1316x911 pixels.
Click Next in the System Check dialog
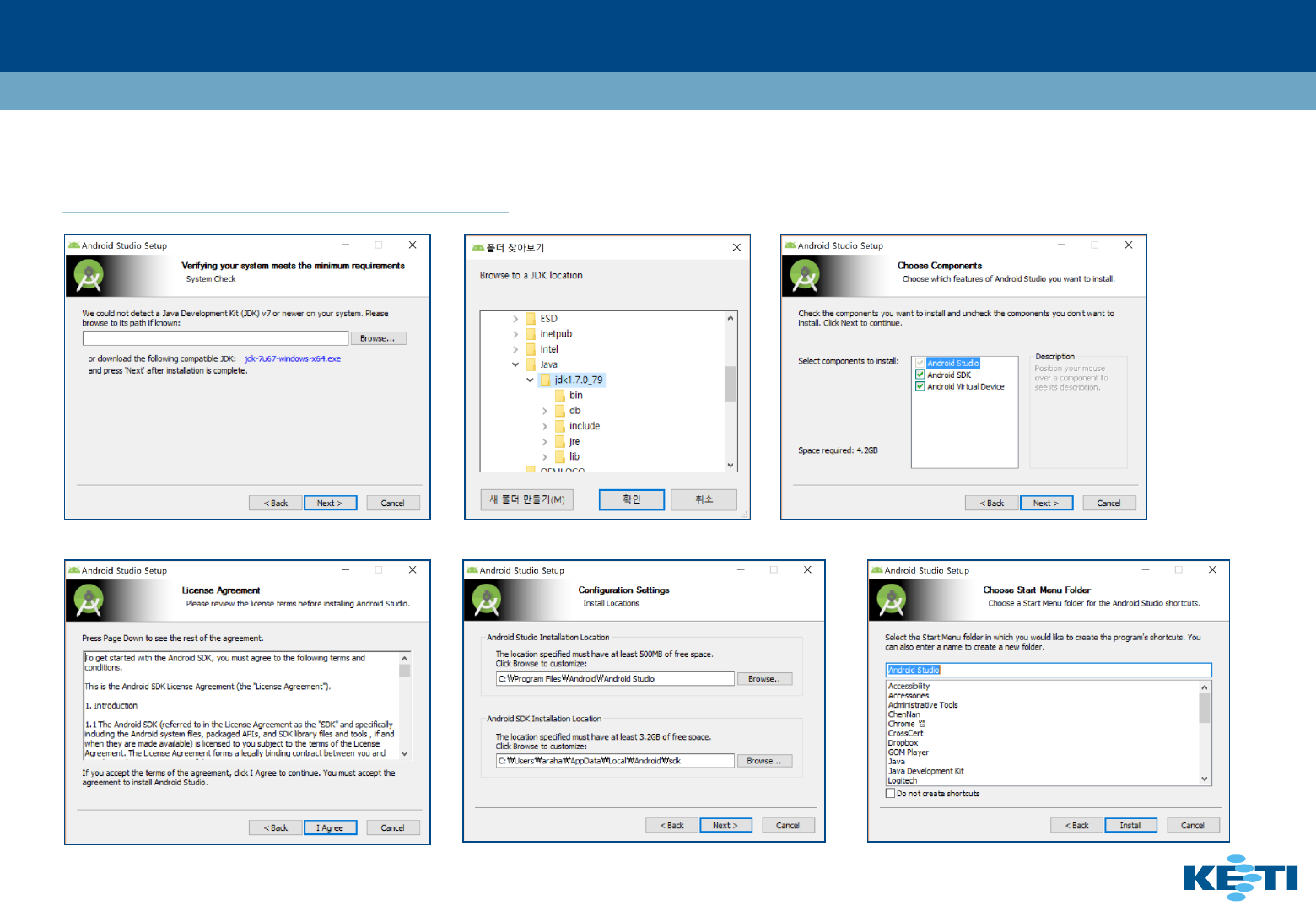coord(330,503)
